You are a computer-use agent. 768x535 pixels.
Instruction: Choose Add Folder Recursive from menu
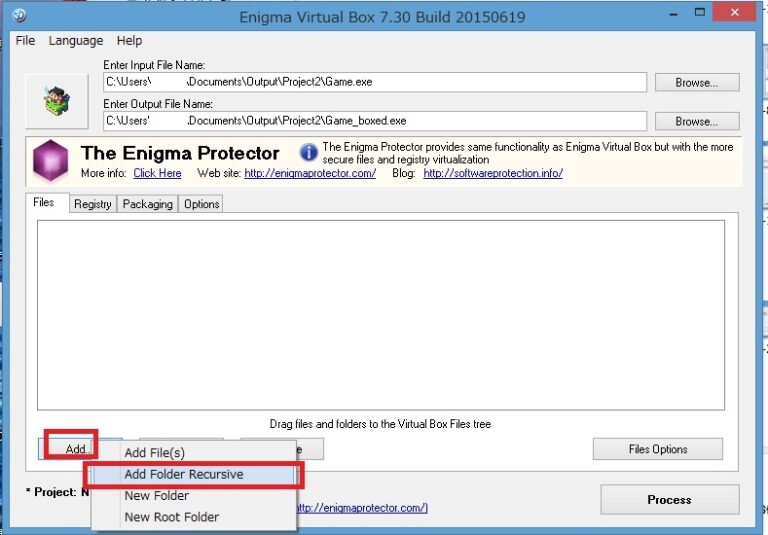[183, 474]
